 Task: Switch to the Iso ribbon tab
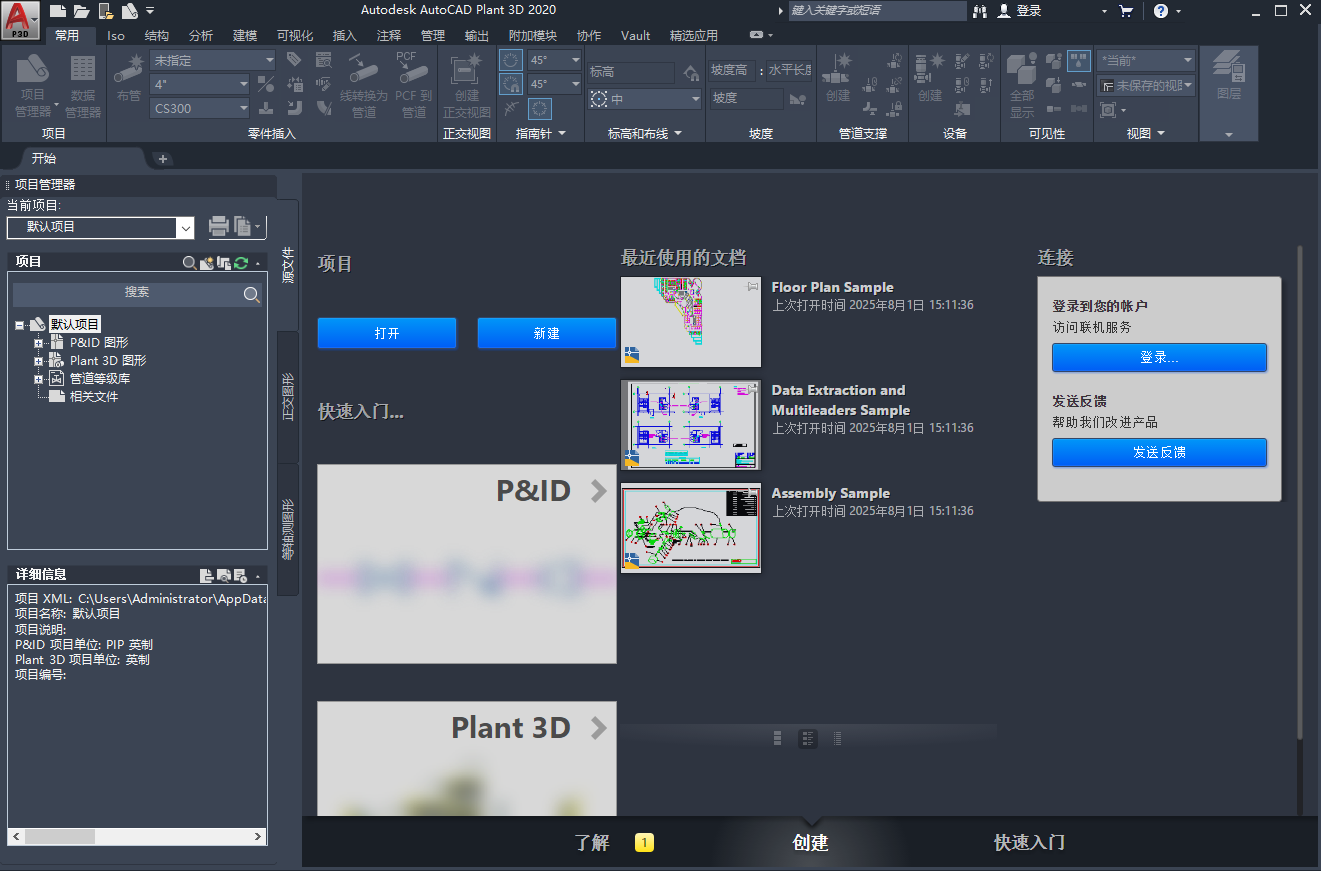click(x=116, y=35)
